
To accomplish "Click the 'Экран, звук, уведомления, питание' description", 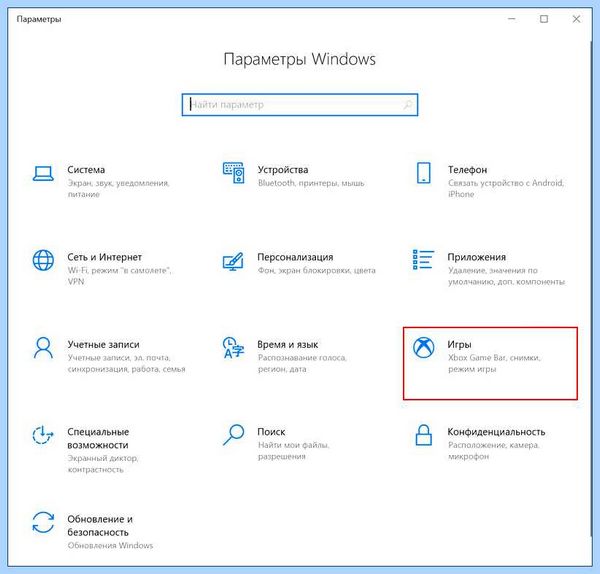I will click(118, 189).
